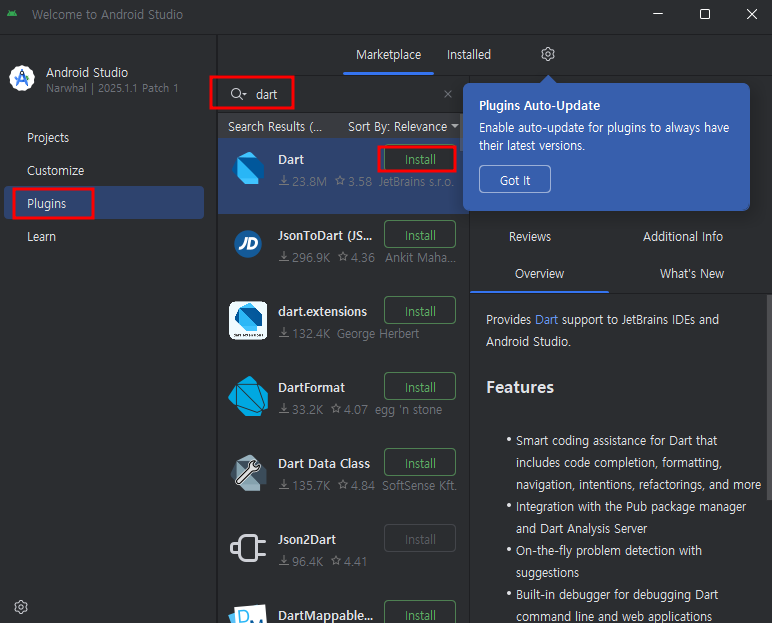Viewport: 772px width, 623px height.
Task: Select the DartMappable plugin title
Action: click(325, 615)
